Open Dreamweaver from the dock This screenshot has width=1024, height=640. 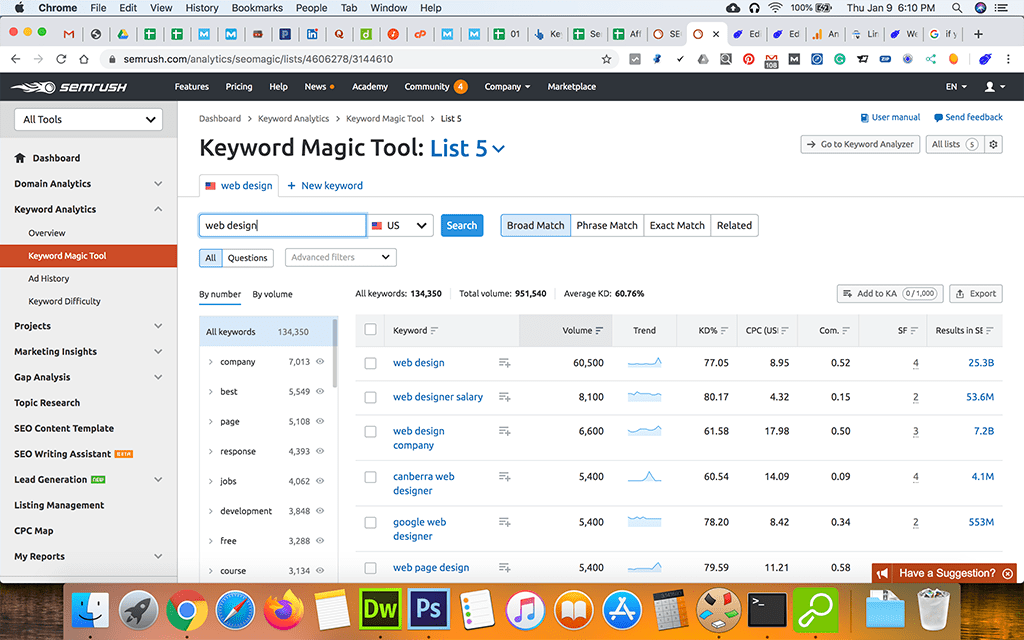tap(380, 609)
